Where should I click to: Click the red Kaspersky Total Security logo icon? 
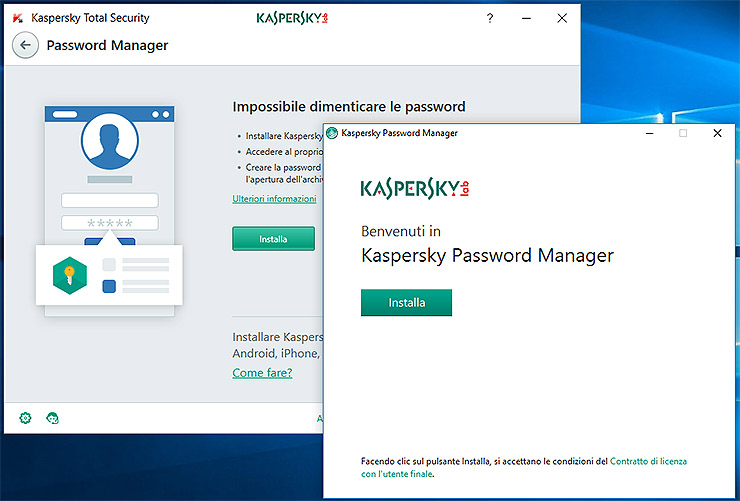point(17,18)
